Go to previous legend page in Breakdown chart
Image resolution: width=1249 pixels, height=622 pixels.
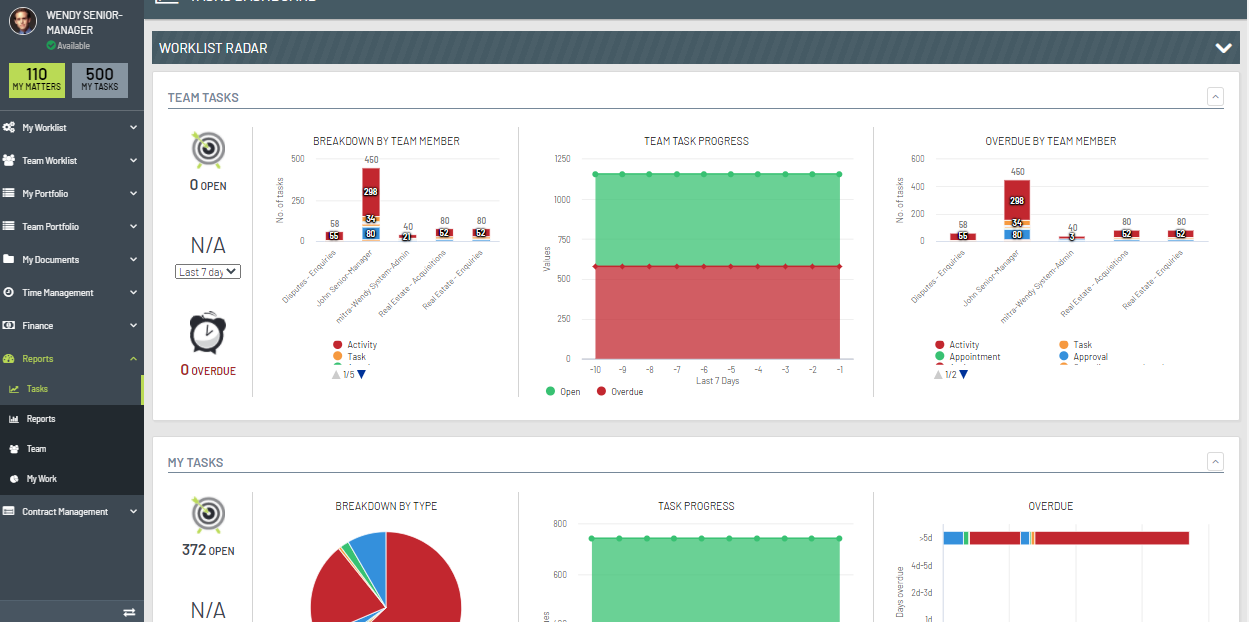pos(336,375)
